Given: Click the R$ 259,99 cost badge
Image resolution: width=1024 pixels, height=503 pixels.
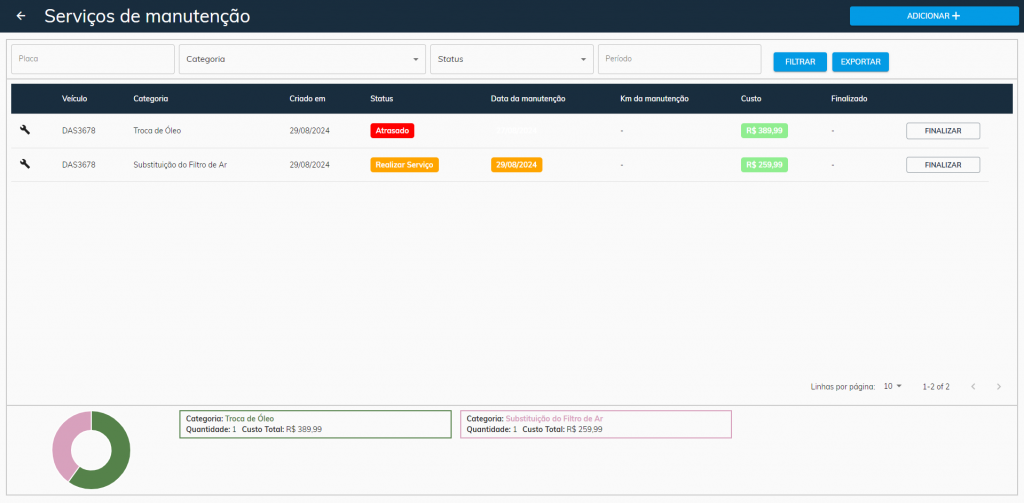Looking at the screenshot, I should (764, 165).
